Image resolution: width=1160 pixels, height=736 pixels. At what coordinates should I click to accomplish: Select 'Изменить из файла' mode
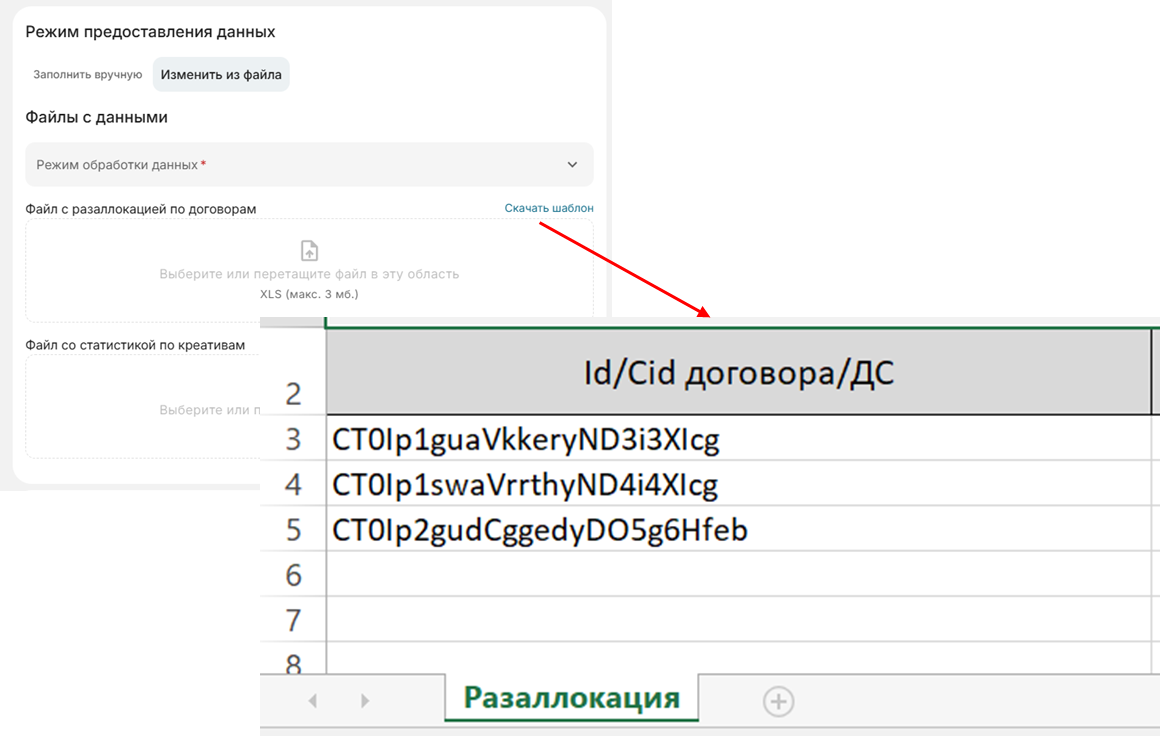pyautogui.click(x=221, y=75)
